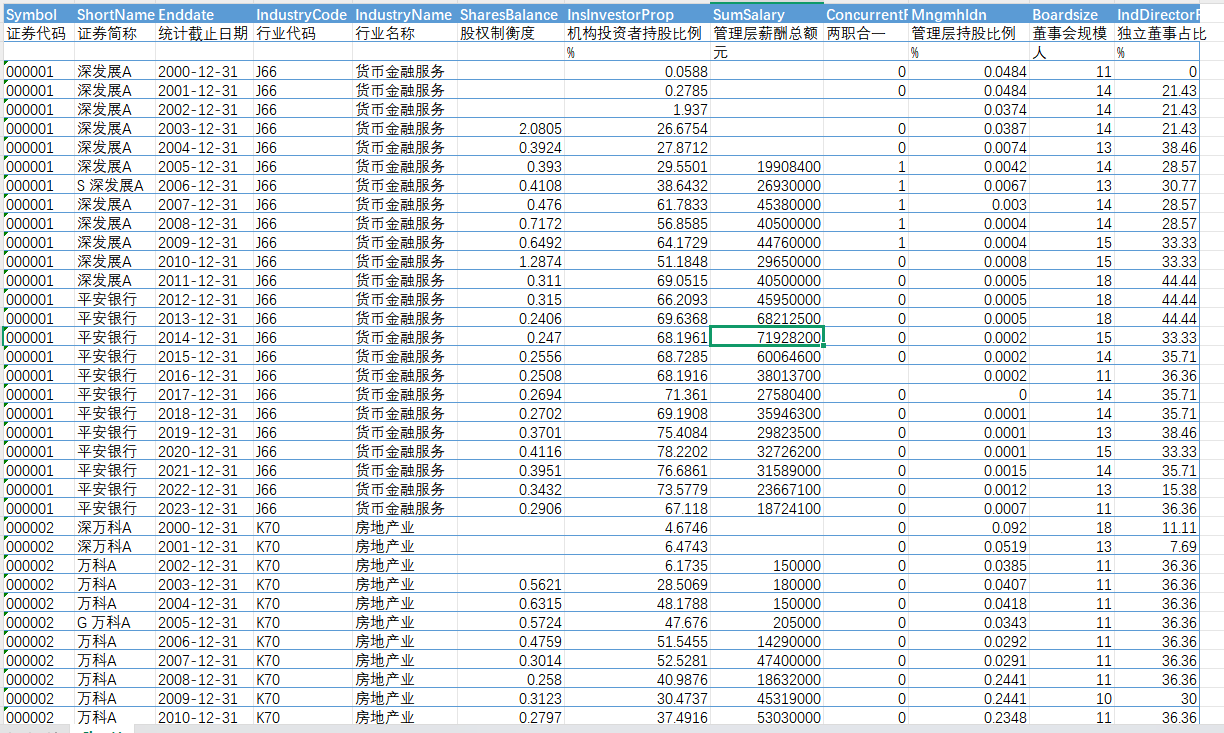
Task: Click the active cell containing 71928200
Action: click(x=767, y=337)
